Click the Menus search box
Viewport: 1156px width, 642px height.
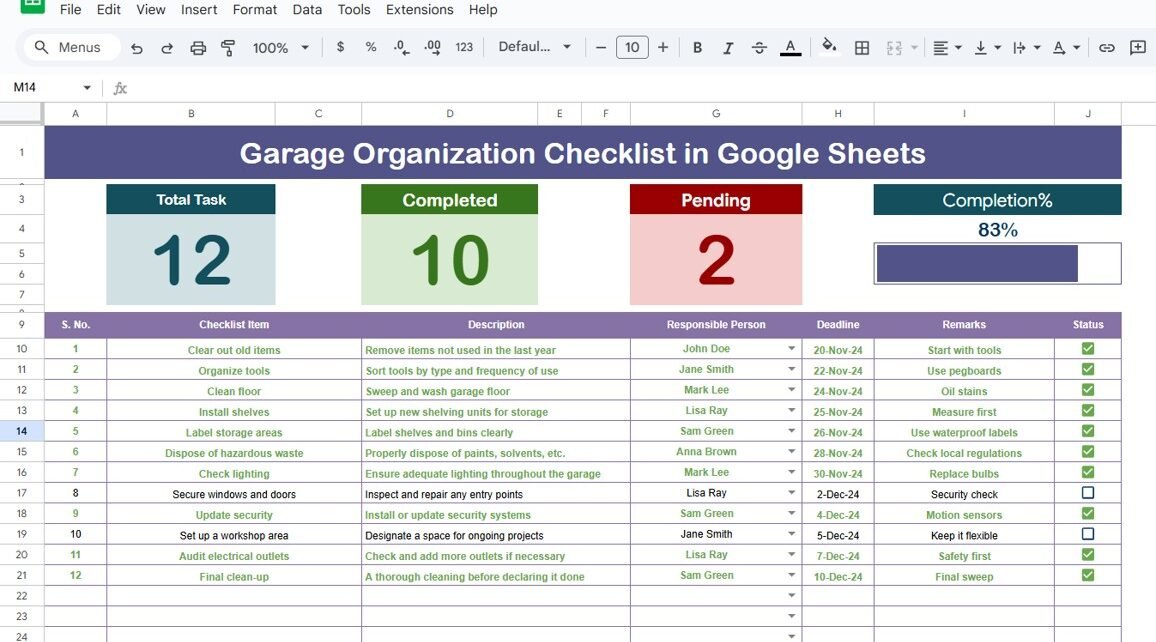pyautogui.click(x=72, y=47)
